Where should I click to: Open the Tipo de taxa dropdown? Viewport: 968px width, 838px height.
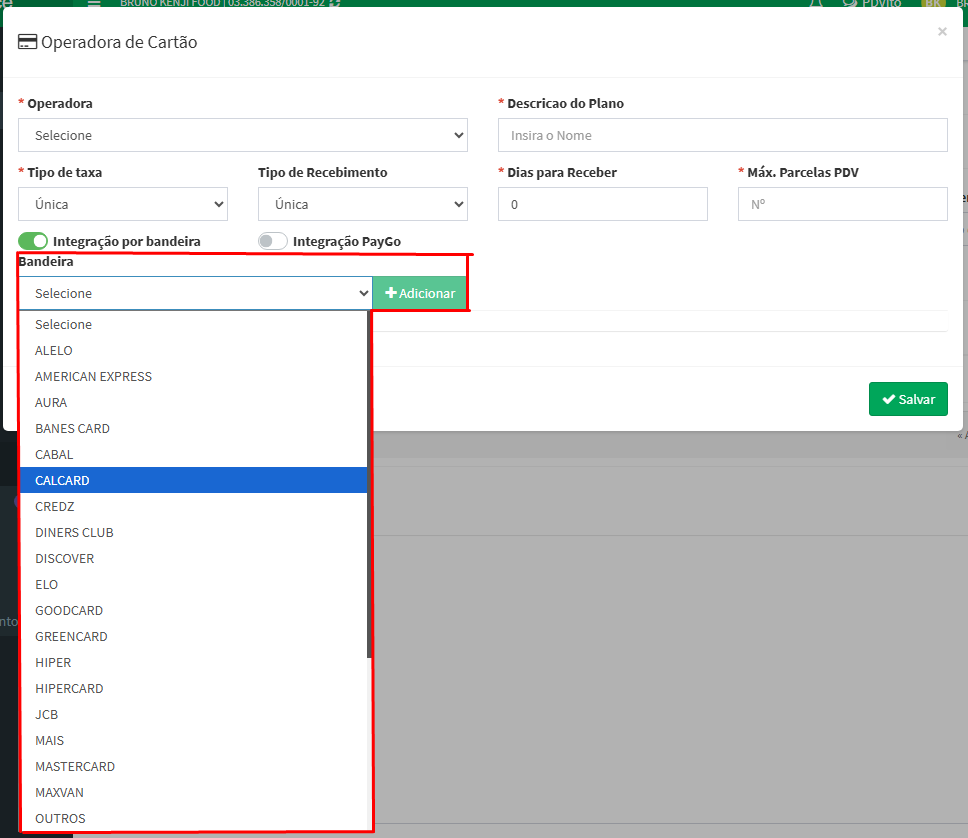123,204
